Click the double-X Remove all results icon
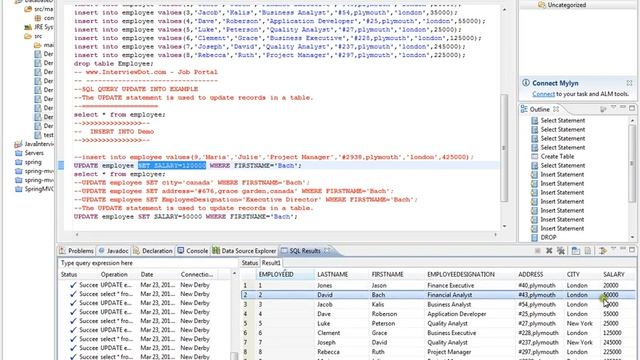Viewport: 640px width, 360px height. coord(561,251)
